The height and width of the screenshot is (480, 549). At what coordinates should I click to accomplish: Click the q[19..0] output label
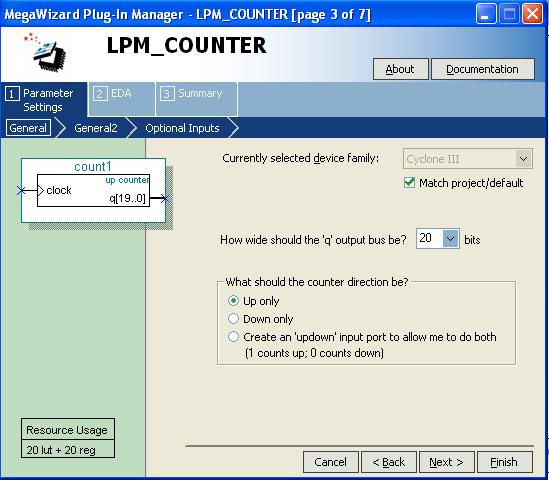tap(127, 199)
